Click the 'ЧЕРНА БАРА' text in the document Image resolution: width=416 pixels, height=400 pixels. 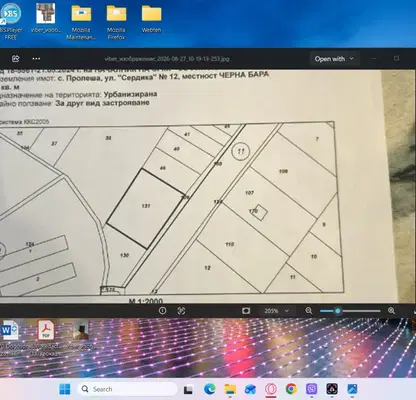(244, 75)
